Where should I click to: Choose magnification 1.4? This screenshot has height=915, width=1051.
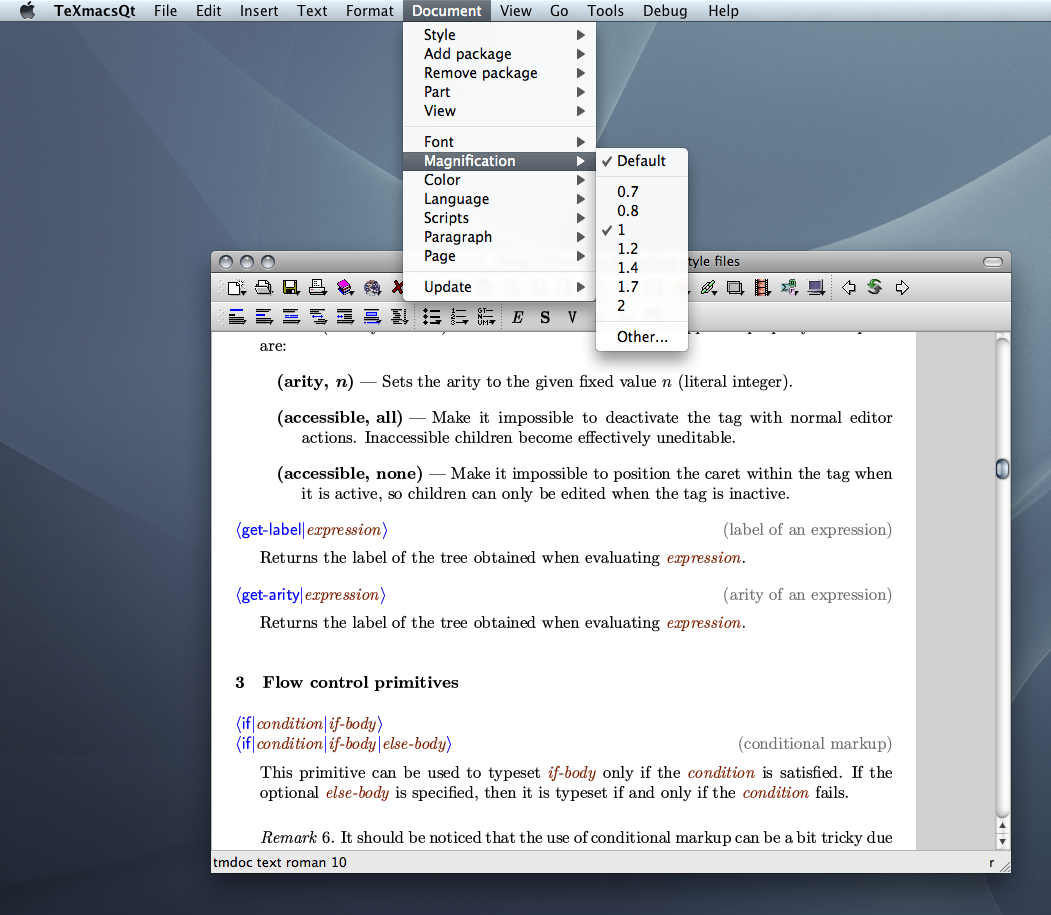tap(641, 267)
